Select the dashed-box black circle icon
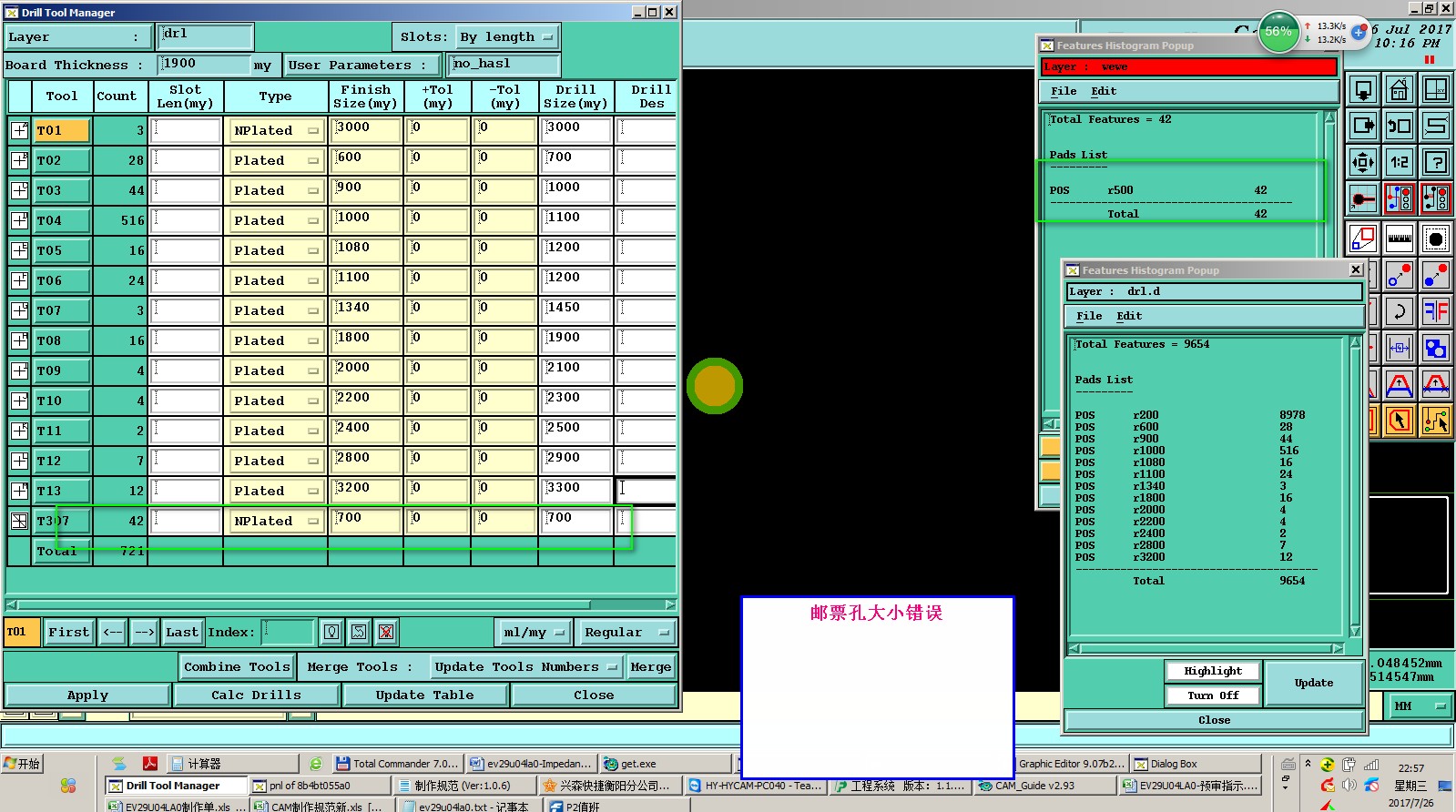The image size is (1456, 812). (x=1435, y=239)
